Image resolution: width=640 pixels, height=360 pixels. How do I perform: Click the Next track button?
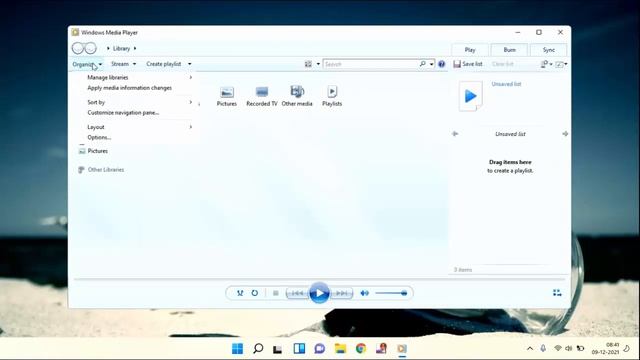341,293
